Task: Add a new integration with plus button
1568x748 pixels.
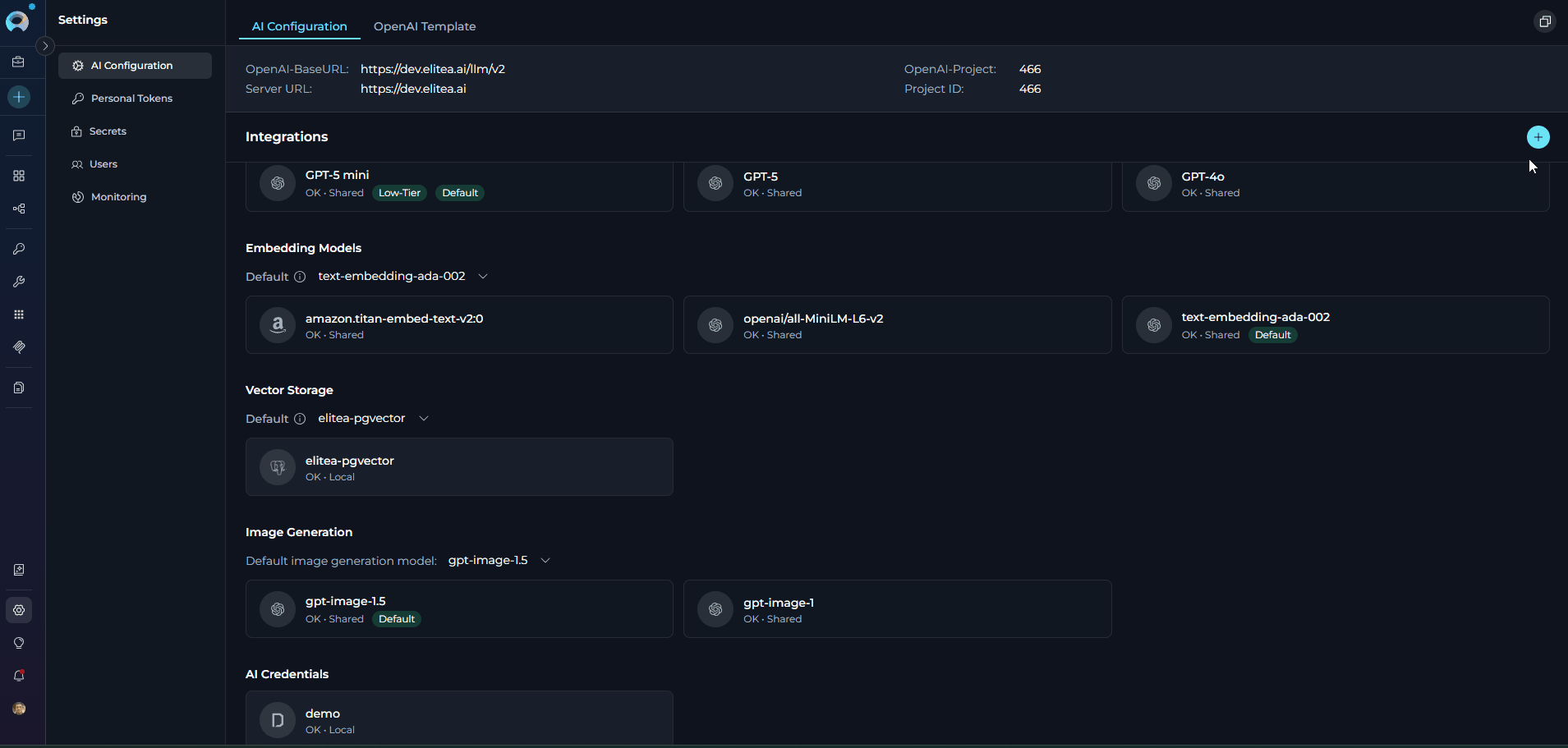Action: coord(1538,137)
